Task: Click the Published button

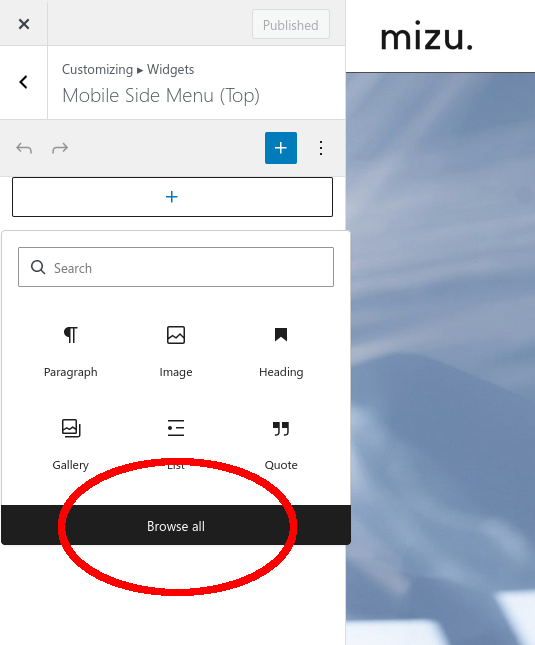Action: pyautogui.click(x=291, y=25)
